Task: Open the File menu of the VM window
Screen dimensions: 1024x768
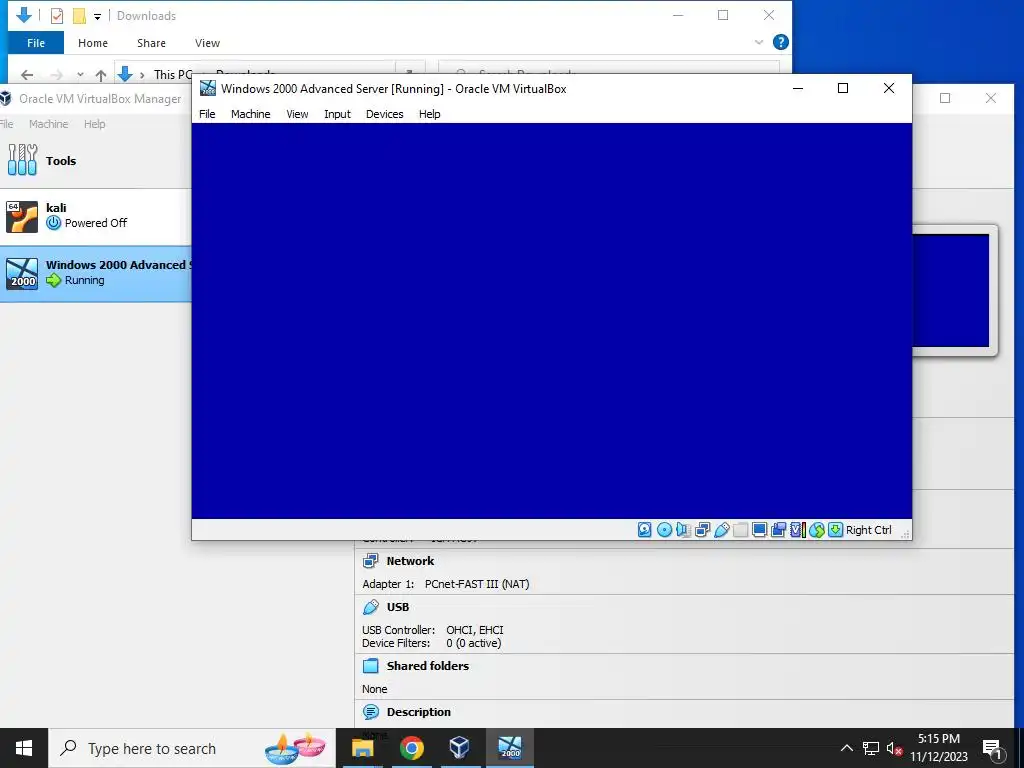Action: [207, 114]
